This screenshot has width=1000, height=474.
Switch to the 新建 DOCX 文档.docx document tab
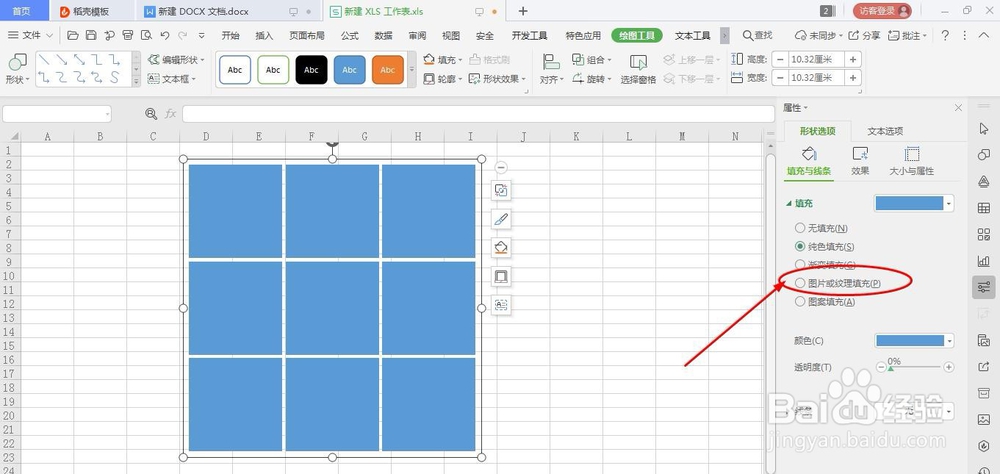(x=204, y=11)
